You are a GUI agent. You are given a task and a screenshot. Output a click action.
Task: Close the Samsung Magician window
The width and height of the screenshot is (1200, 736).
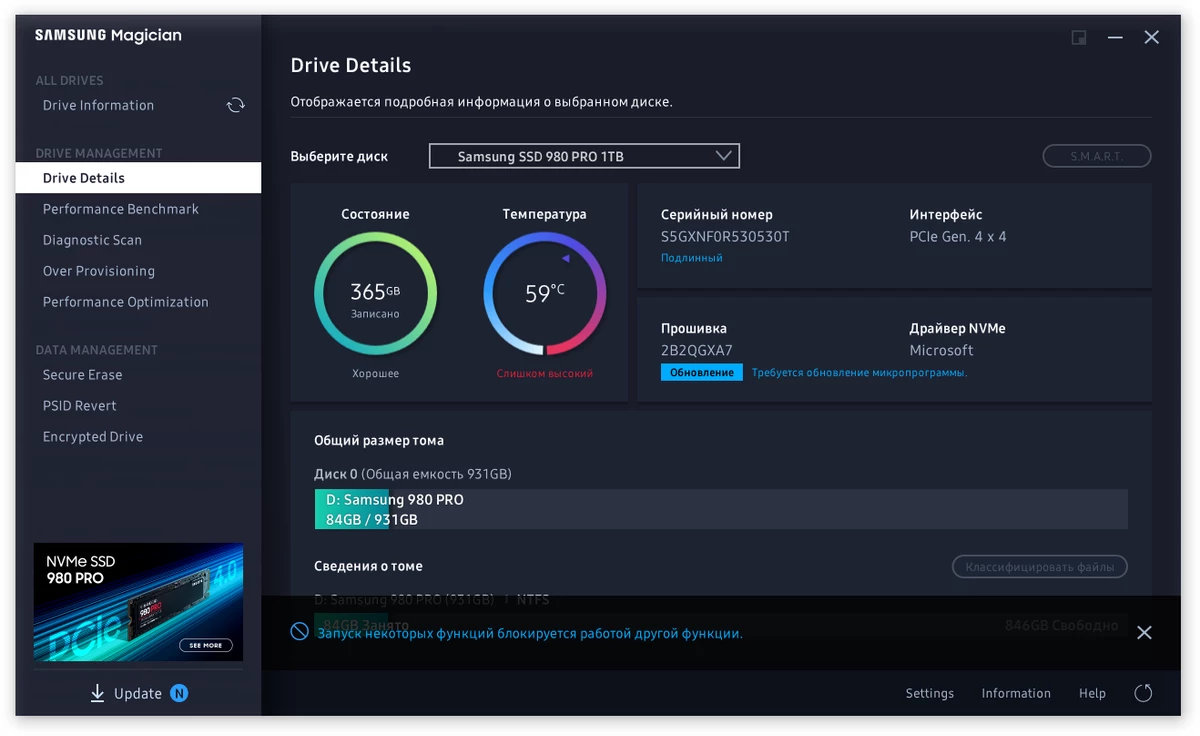point(1152,37)
